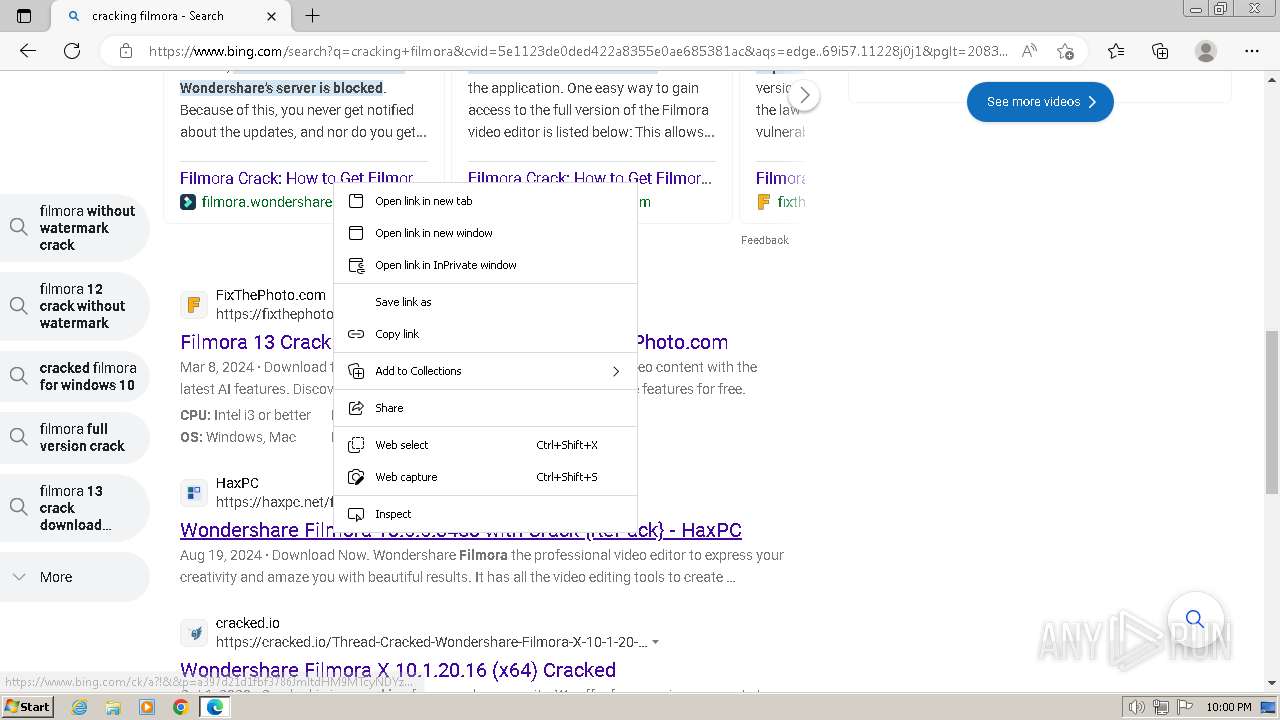Open Windows Media Player taskbar icon
This screenshot has height=720, width=1280.
coord(147,707)
